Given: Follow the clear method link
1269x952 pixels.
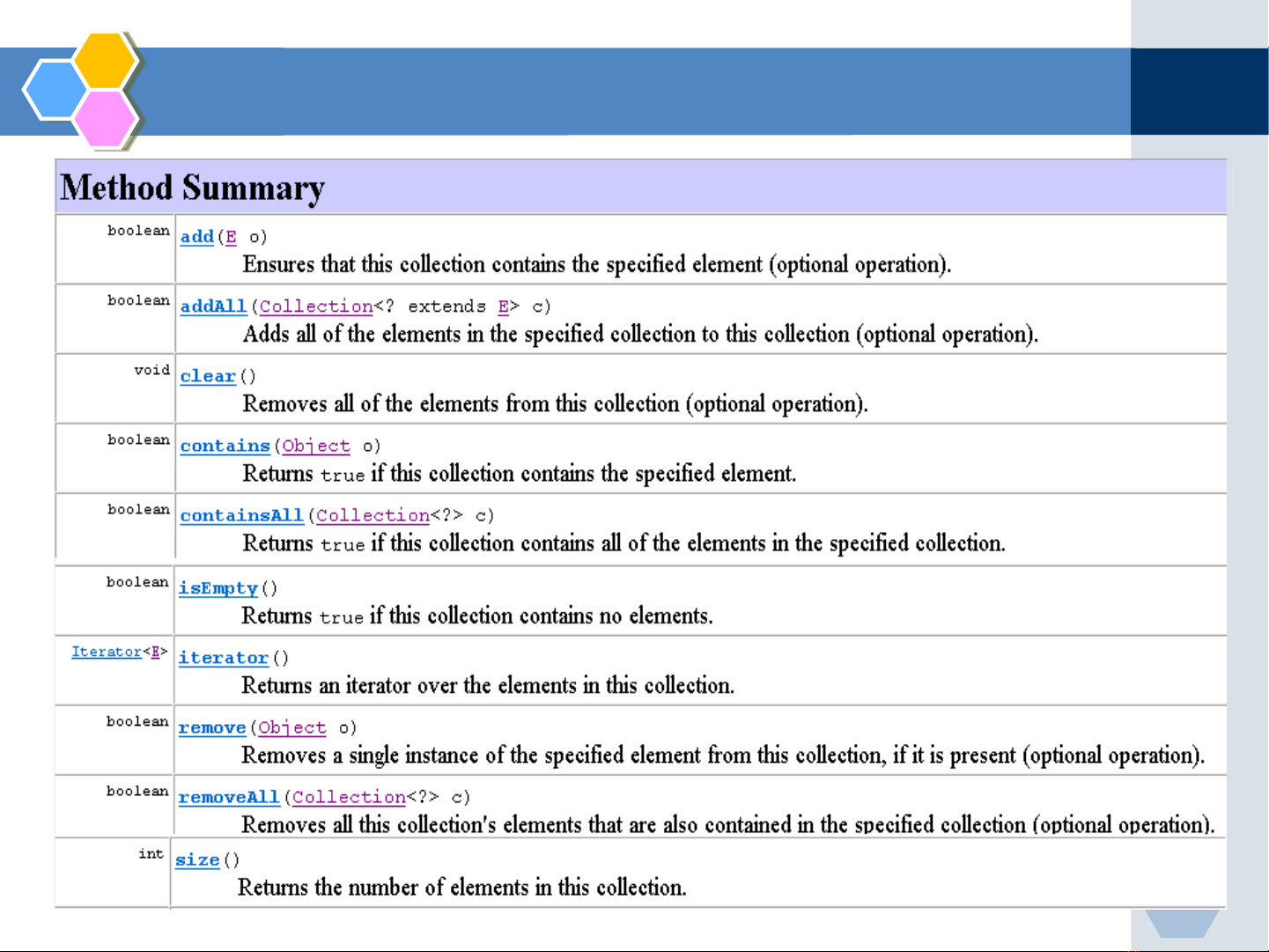Looking at the screenshot, I should click(208, 376).
